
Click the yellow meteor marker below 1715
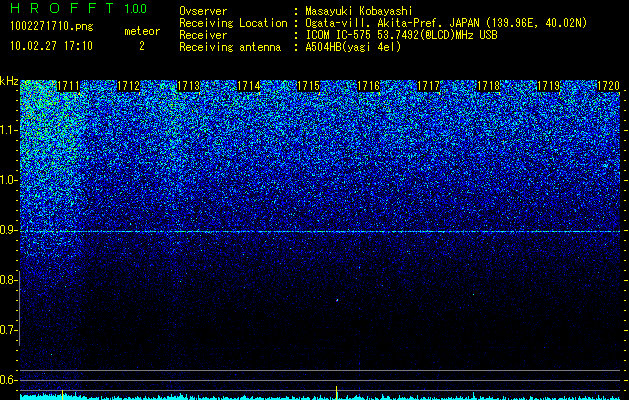(x=336, y=391)
